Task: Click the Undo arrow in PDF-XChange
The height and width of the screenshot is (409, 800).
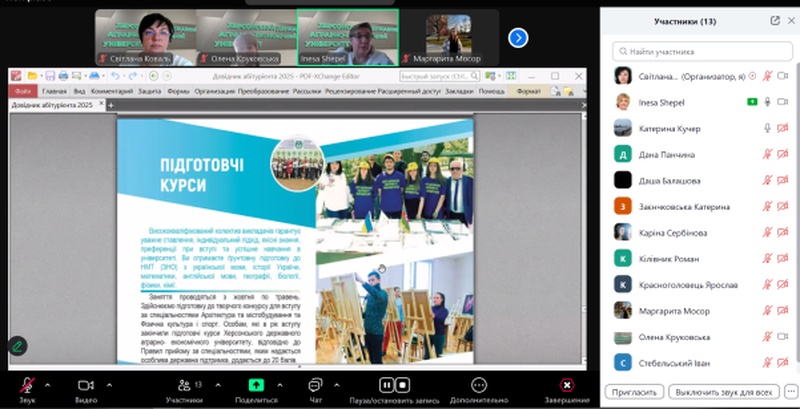Action: [x=115, y=76]
